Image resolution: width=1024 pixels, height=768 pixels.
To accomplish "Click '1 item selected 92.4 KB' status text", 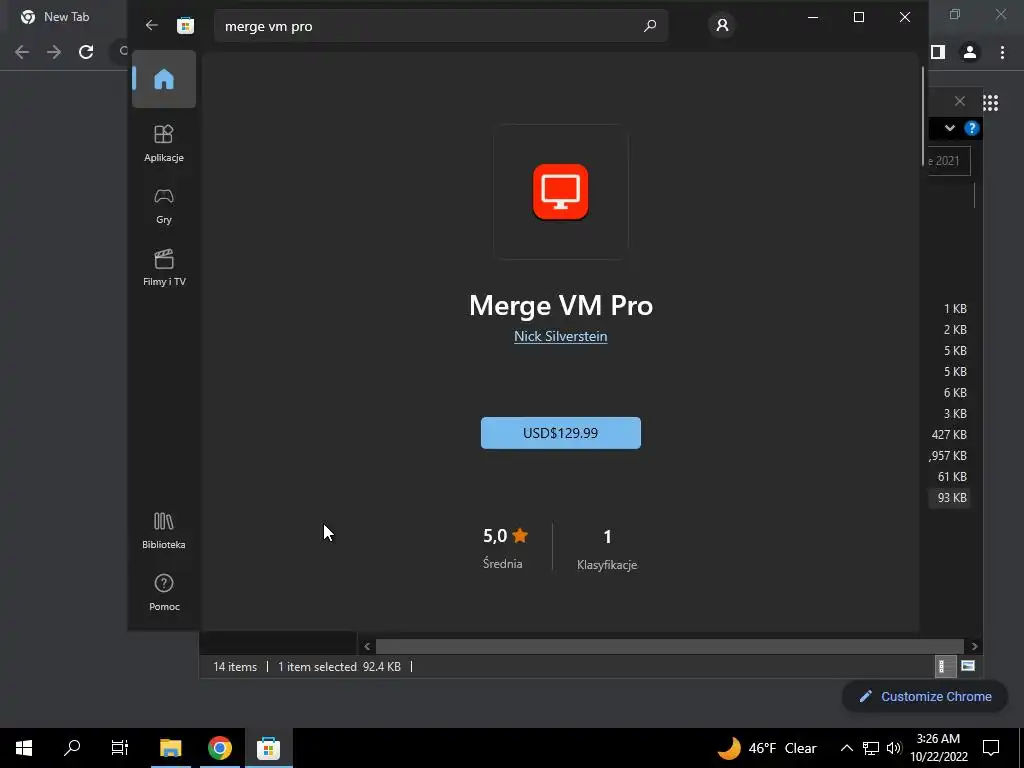I will click(x=340, y=667).
